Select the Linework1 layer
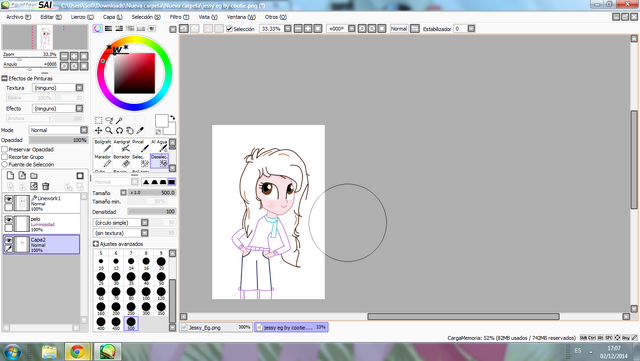The image size is (640, 361). point(42,203)
